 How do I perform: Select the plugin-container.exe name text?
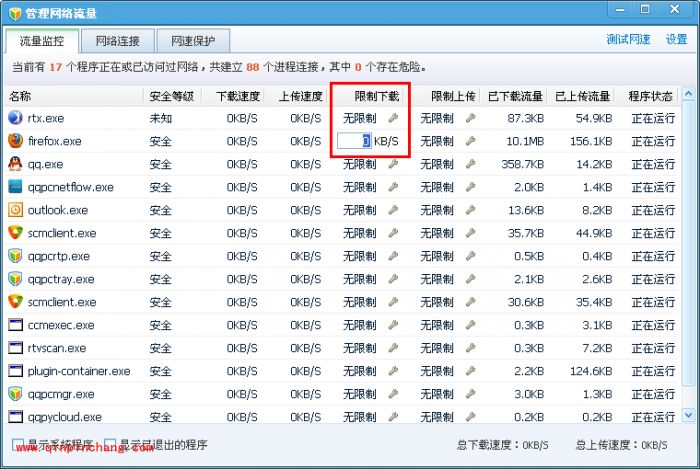(79, 371)
